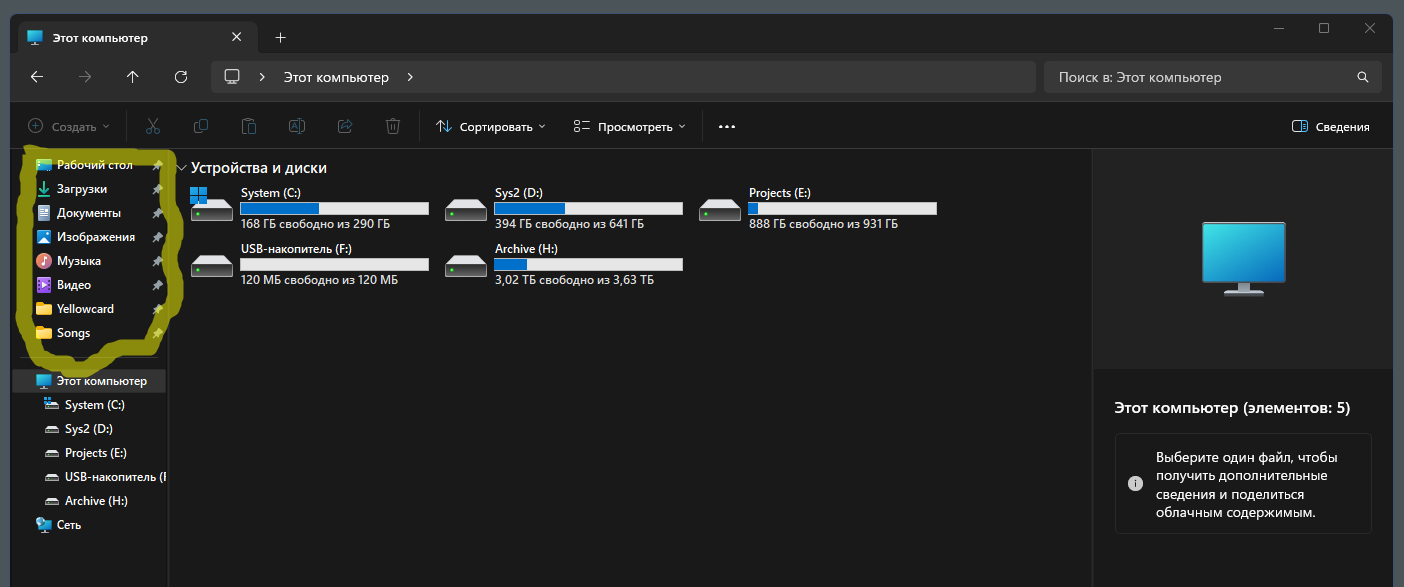Open the Просмотреть dropdown
Viewport: 1404px width, 587px height.
630,127
